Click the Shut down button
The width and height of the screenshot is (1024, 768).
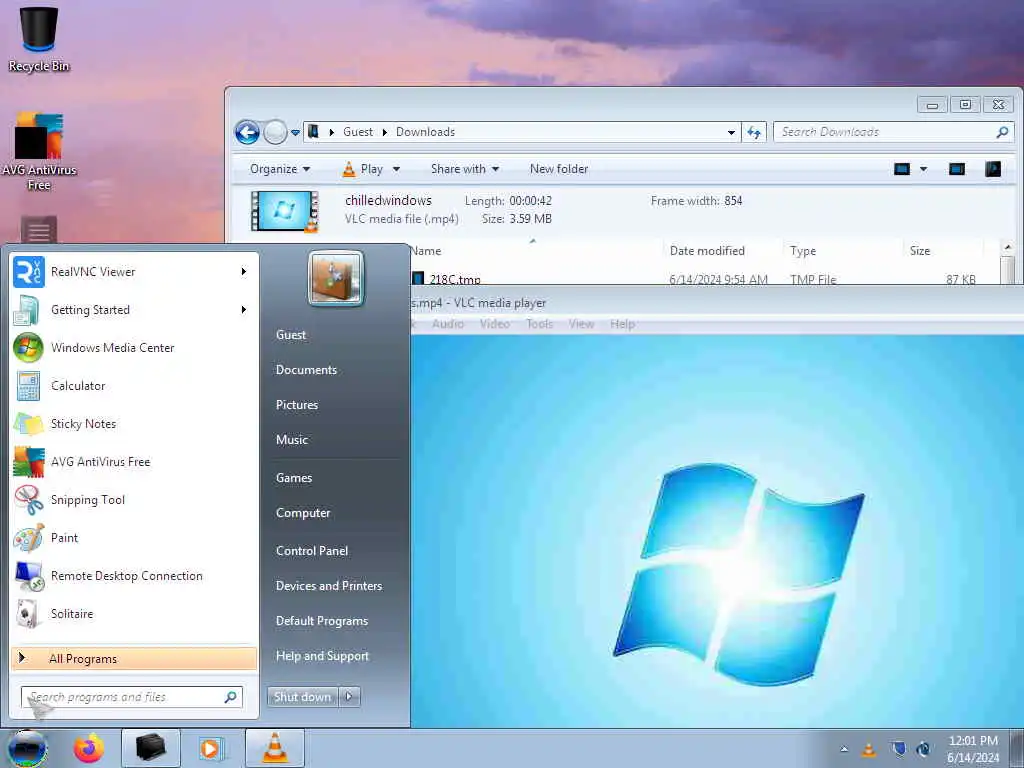coord(302,697)
